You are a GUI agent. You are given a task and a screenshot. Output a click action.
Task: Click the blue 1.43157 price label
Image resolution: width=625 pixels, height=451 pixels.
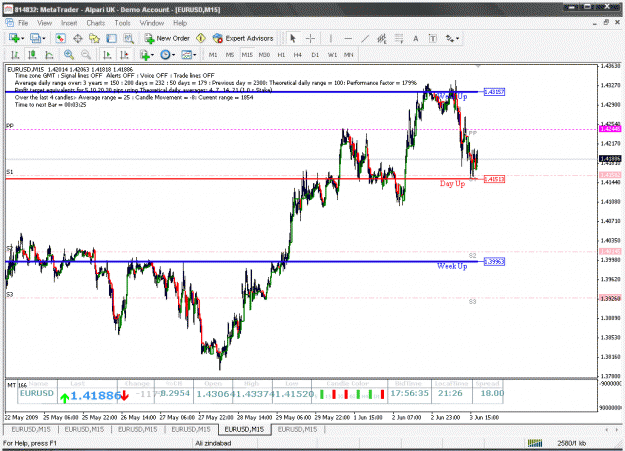click(494, 92)
